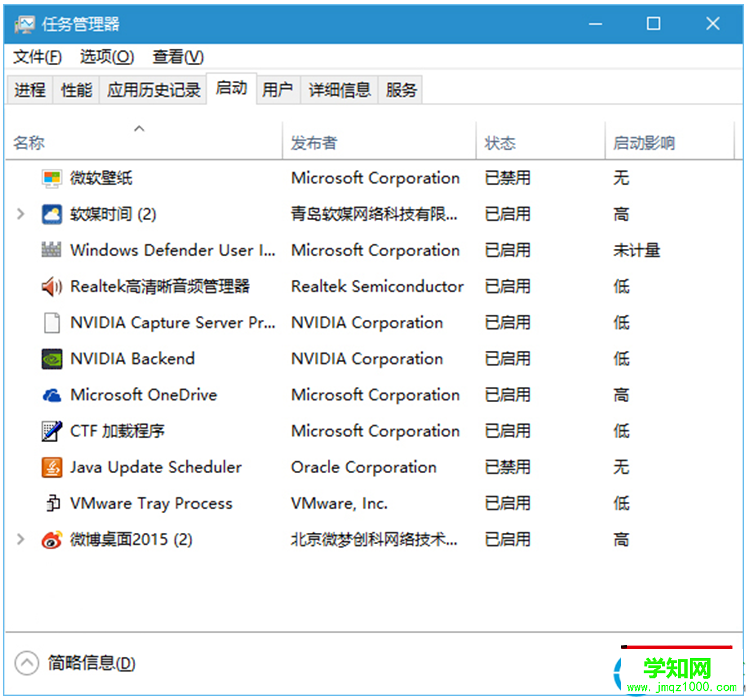
Task: Toggle sort order with the 名称 column arrow
Action: pyautogui.click(x=139, y=128)
